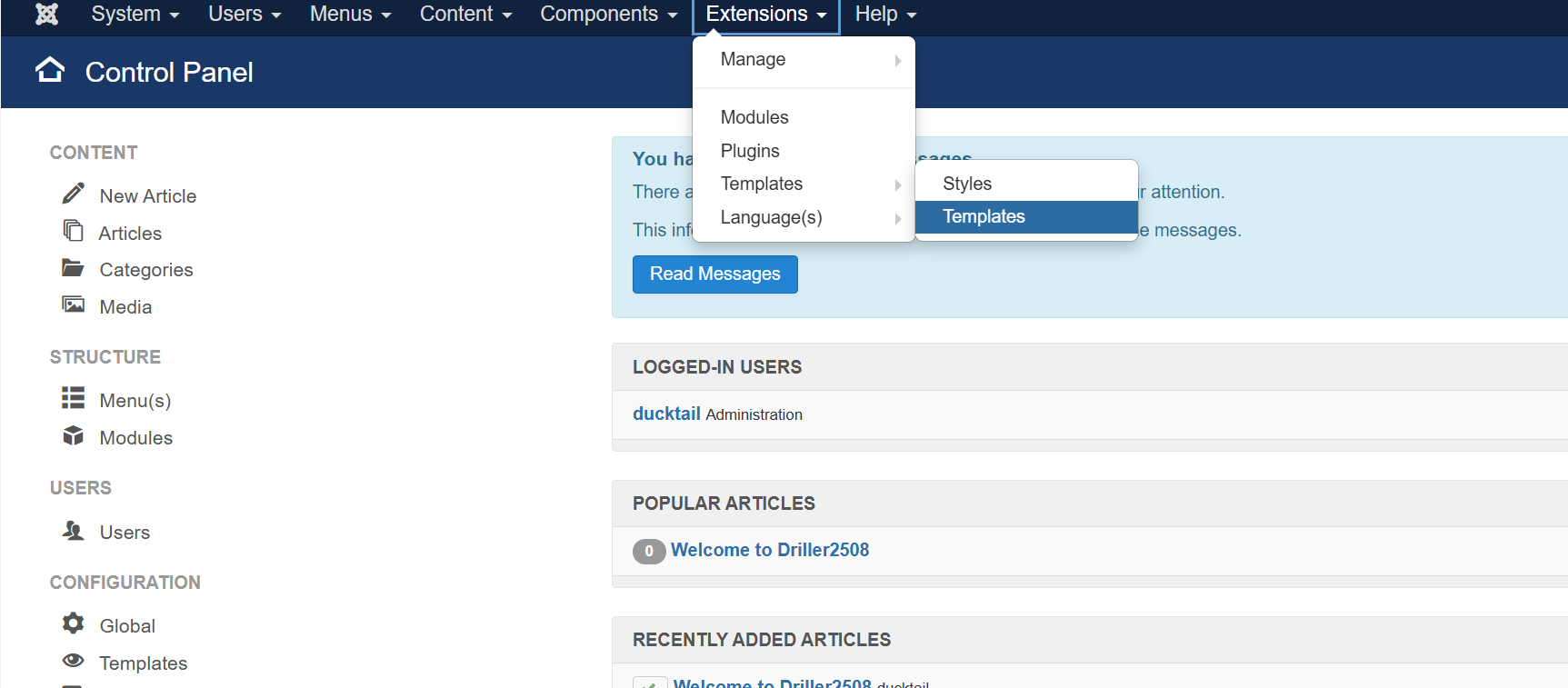Click the RECENTLY ADDED ARTICLES heading
This screenshot has height=688, width=1568.
tap(762, 640)
